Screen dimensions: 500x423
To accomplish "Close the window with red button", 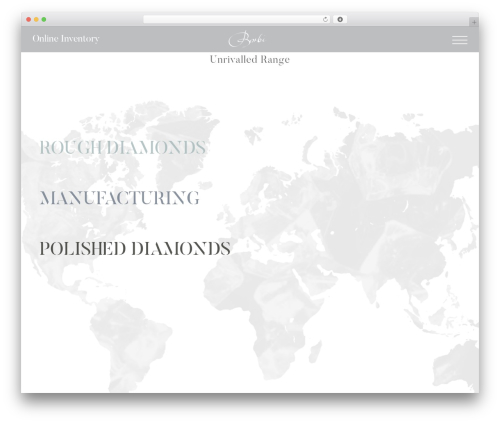I will point(29,20).
